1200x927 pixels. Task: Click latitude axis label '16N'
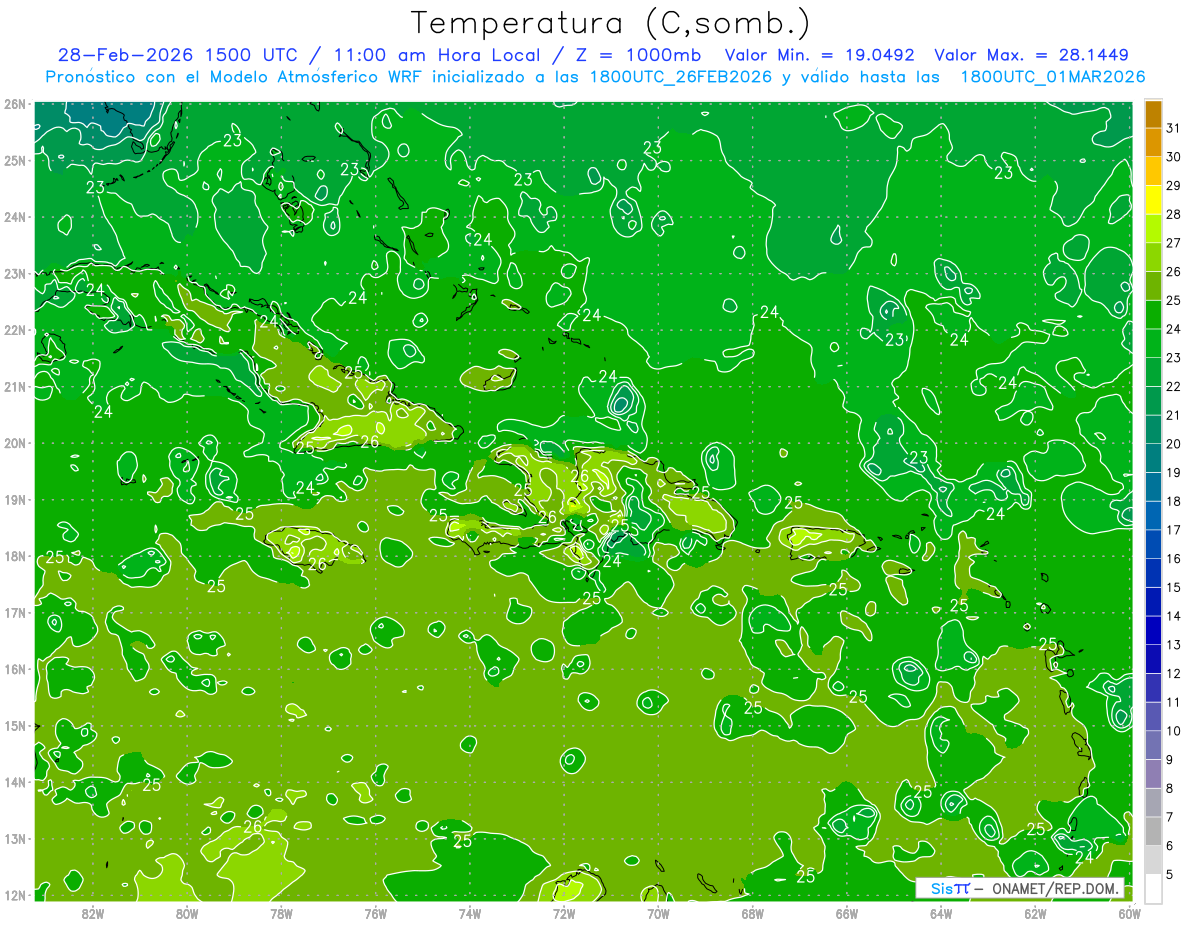tap(14, 669)
